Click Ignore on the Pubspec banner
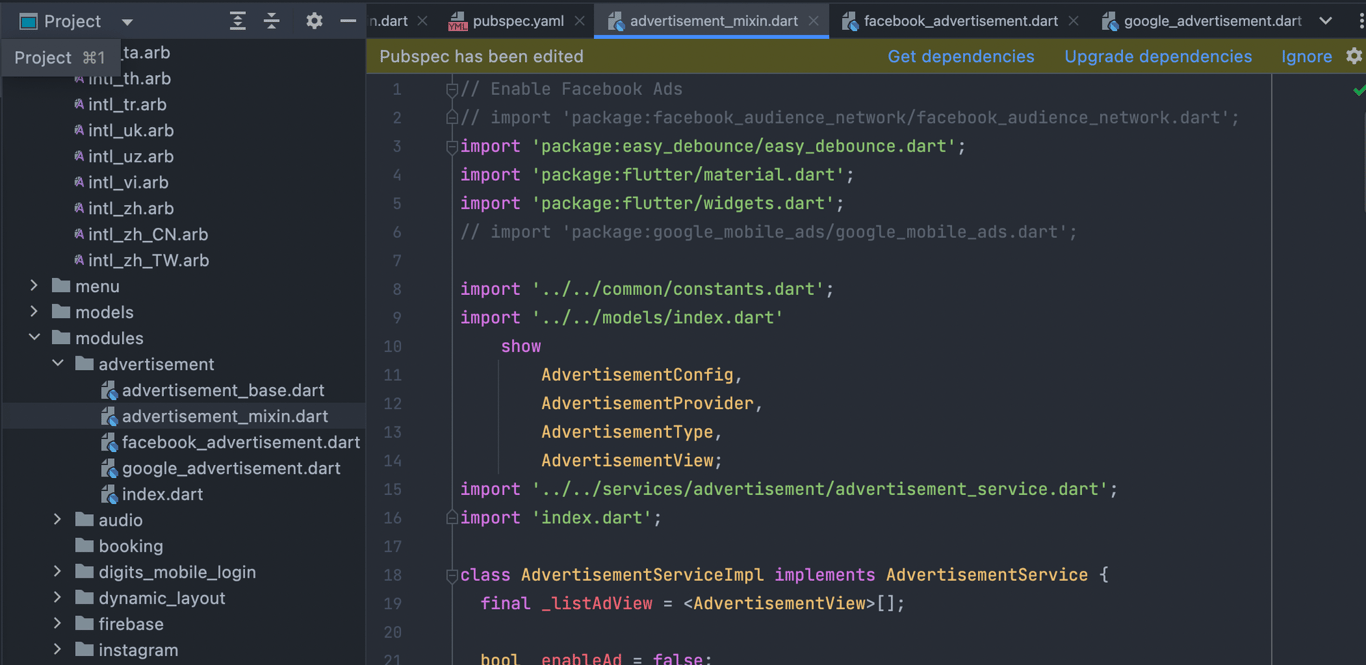 tap(1306, 57)
